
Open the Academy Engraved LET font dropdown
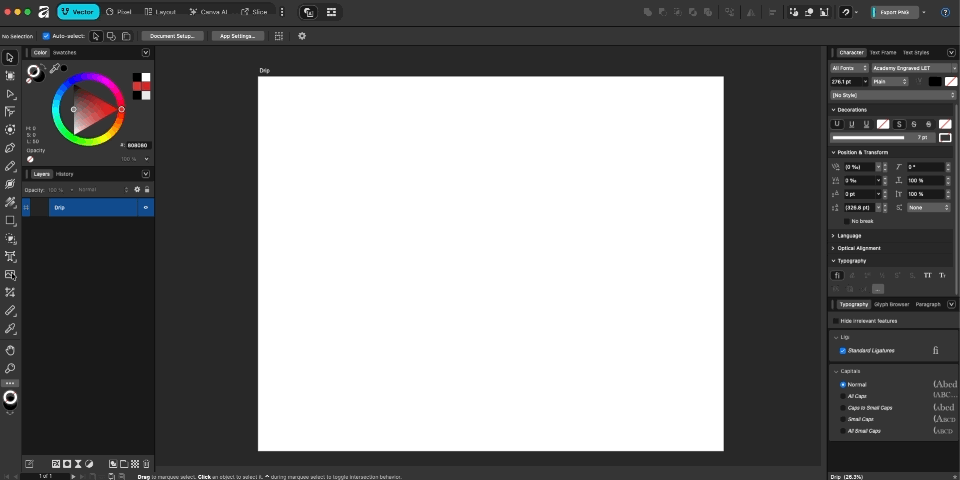point(913,68)
